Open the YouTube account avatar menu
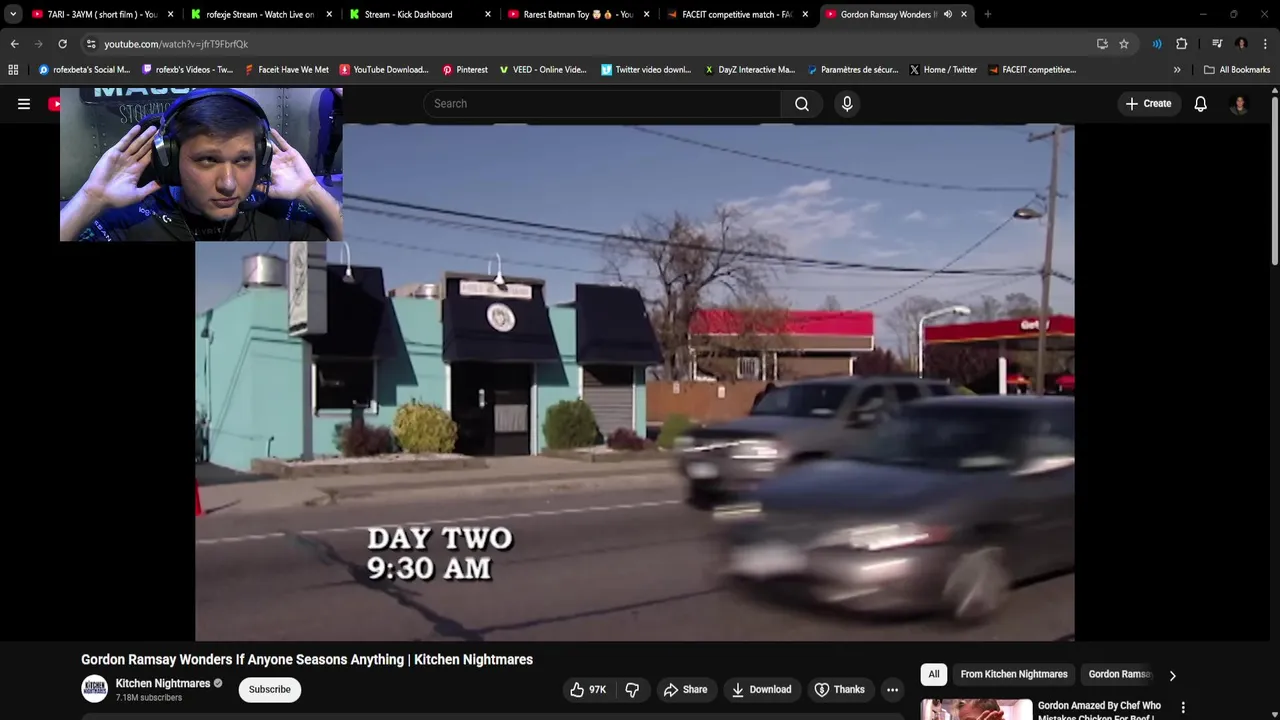The height and width of the screenshot is (720, 1280). pos(1239,104)
